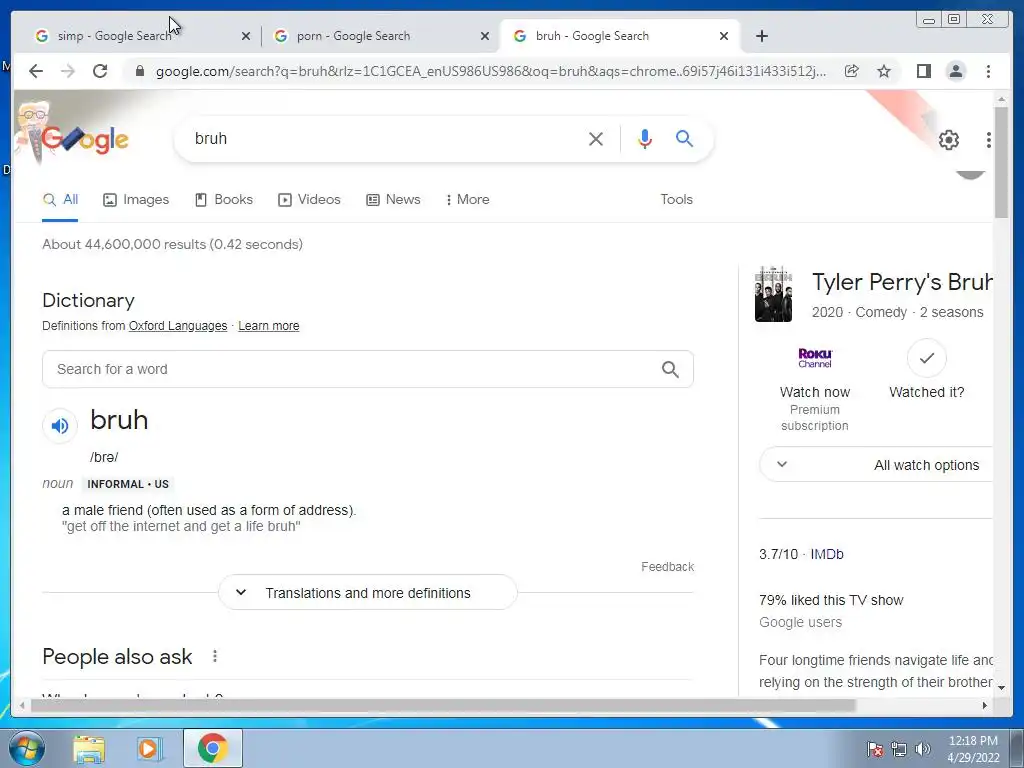Viewport: 1024px width, 768px height.
Task: Switch to Images results
Action: point(136,199)
